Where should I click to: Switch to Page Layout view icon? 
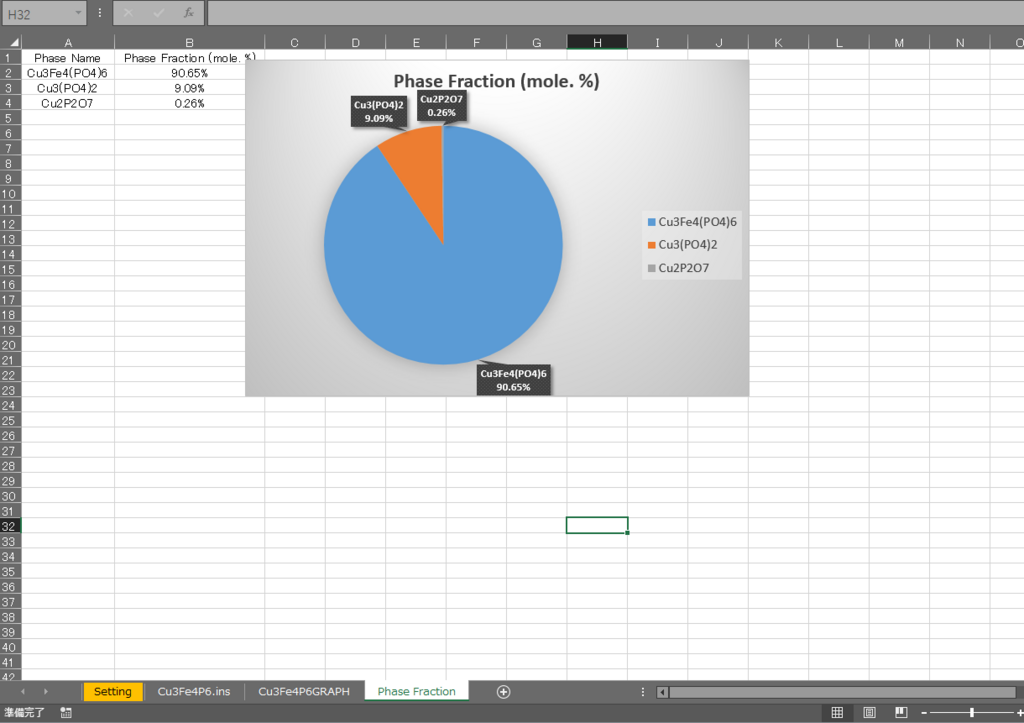point(869,713)
